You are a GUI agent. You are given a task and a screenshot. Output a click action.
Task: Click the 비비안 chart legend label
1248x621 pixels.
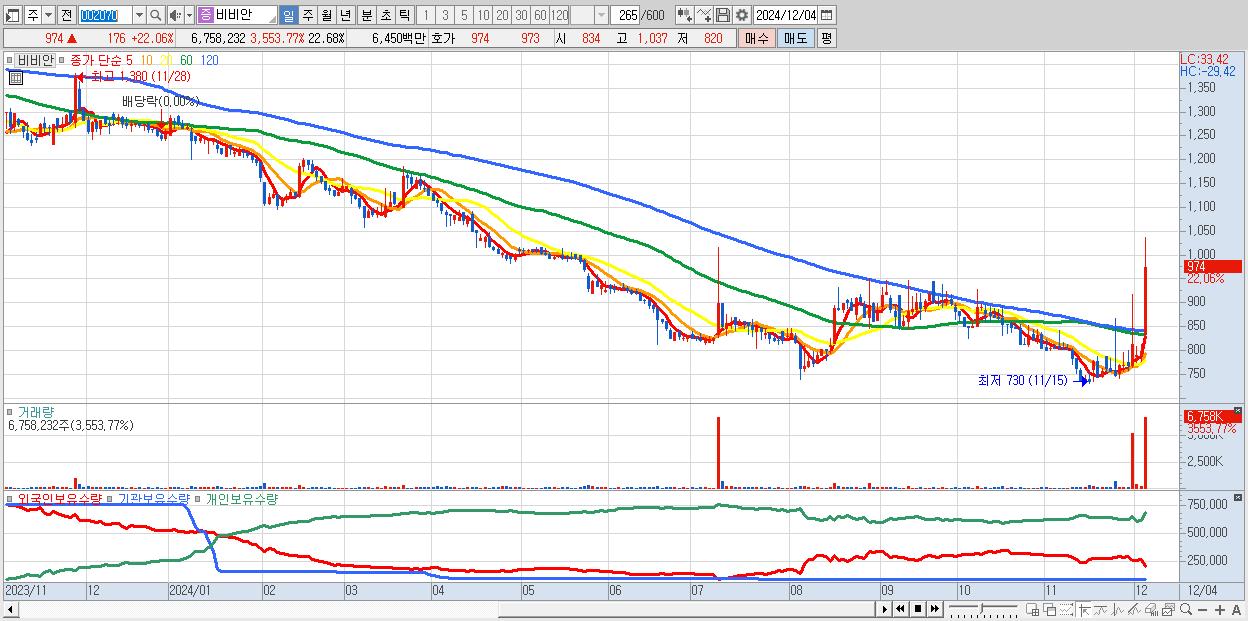click(34, 60)
